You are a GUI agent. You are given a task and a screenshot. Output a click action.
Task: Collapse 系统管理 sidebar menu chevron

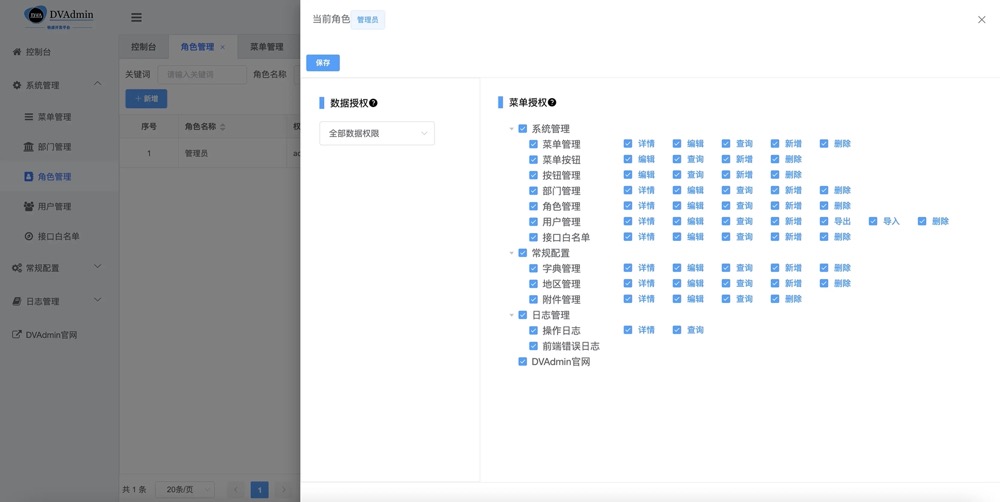98,84
